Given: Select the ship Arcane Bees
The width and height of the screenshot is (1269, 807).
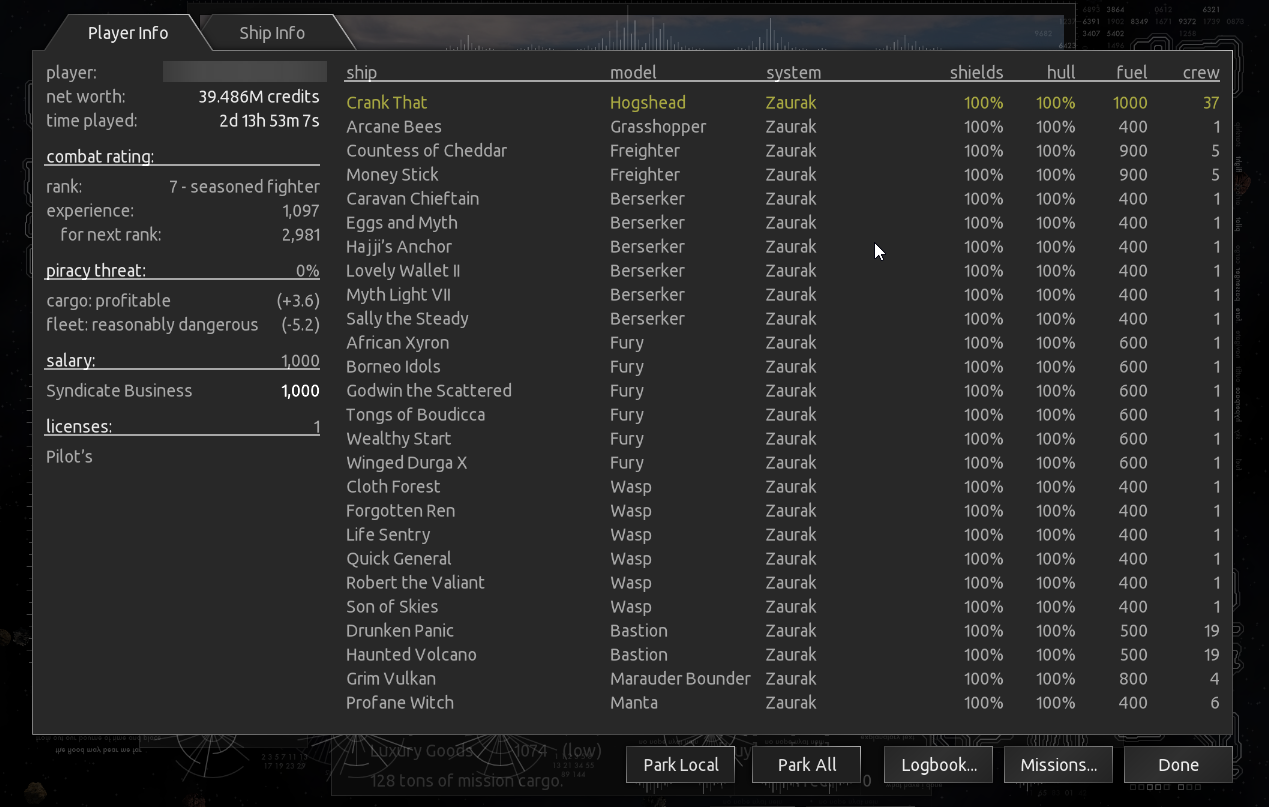Looking at the screenshot, I should 783,127.
